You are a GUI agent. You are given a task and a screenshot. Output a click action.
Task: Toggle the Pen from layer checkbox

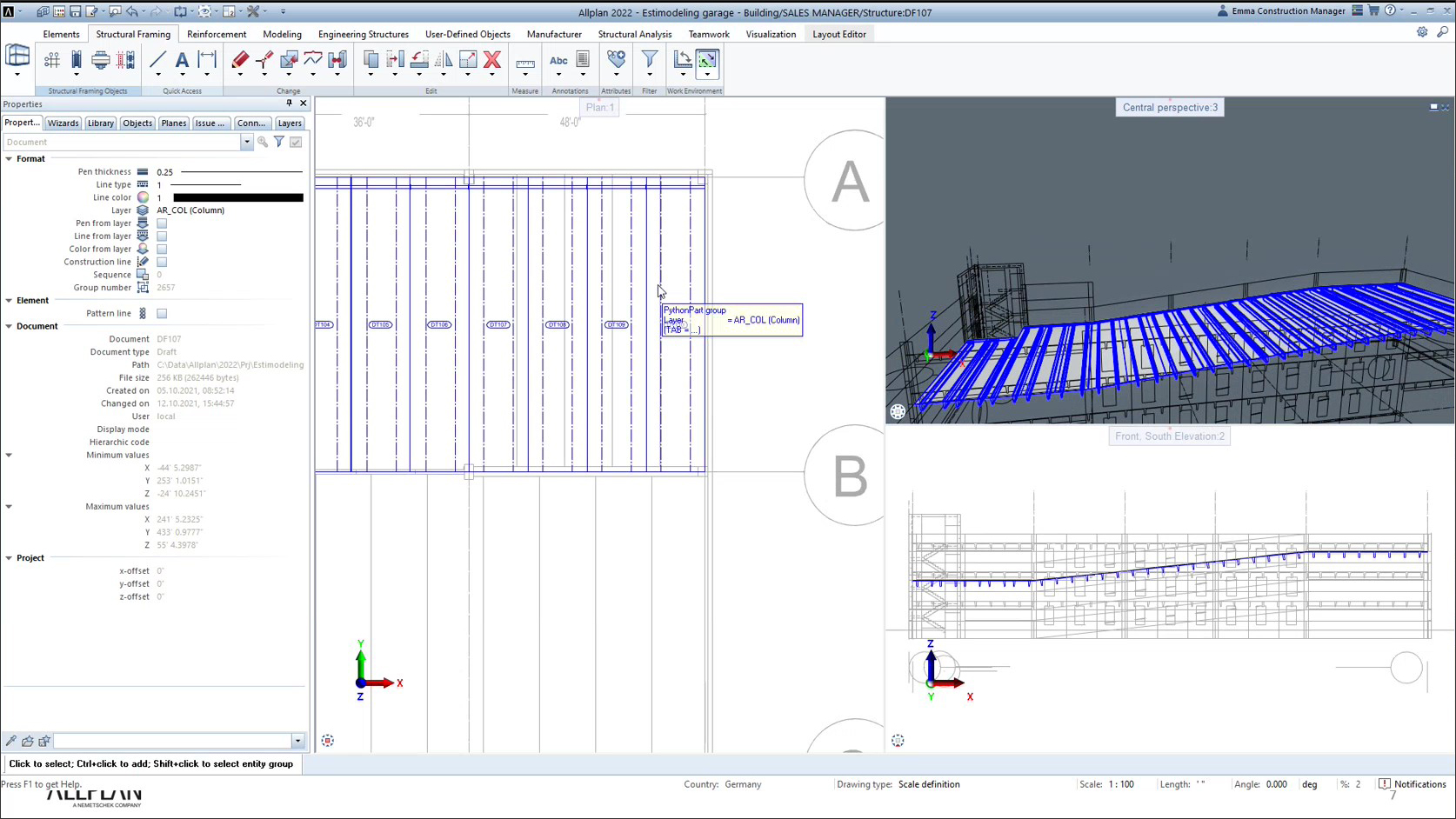tap(162, 223)
